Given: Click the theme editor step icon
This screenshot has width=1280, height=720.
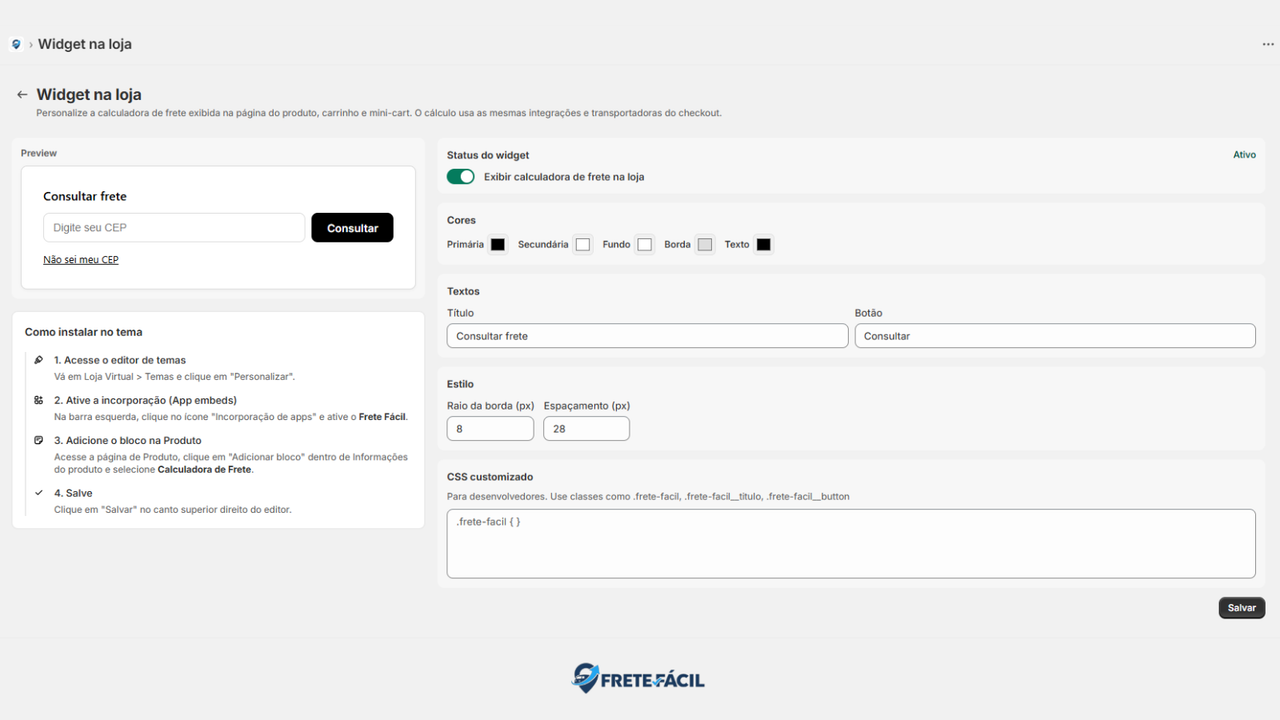Looking at the screenshot, I should click(38, 360).
